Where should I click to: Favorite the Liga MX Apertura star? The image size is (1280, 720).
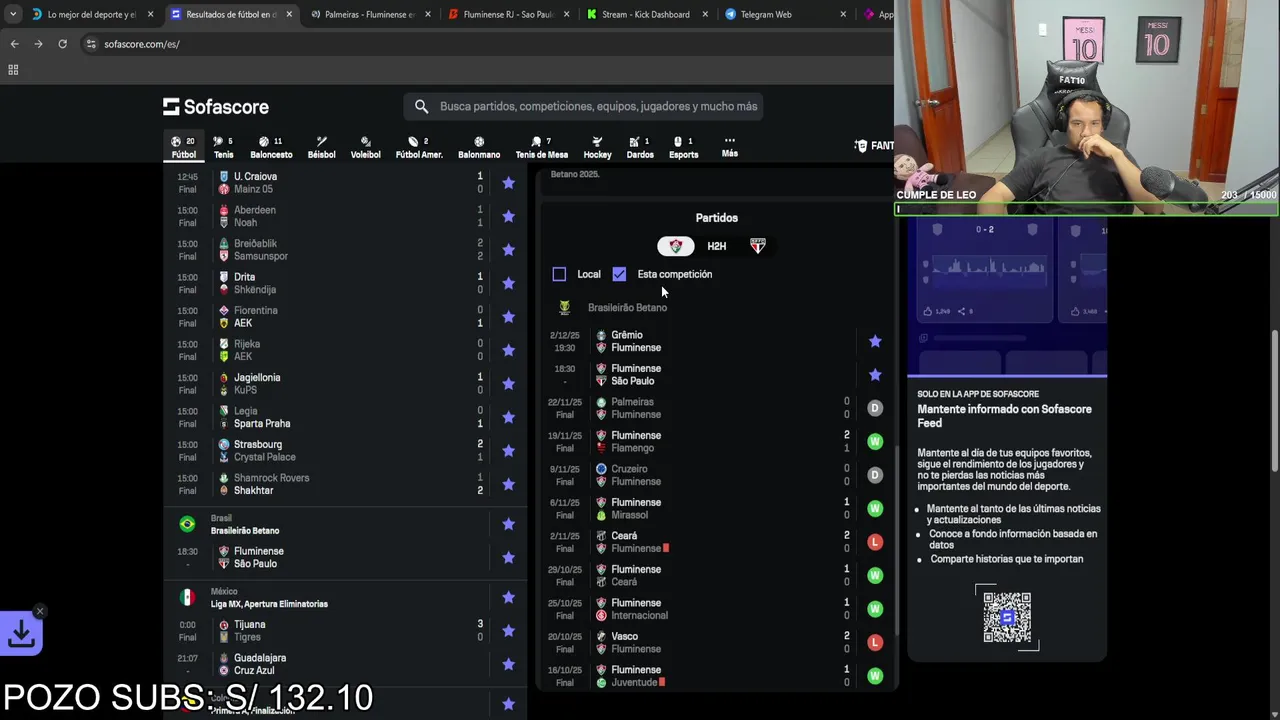[508, 597]
